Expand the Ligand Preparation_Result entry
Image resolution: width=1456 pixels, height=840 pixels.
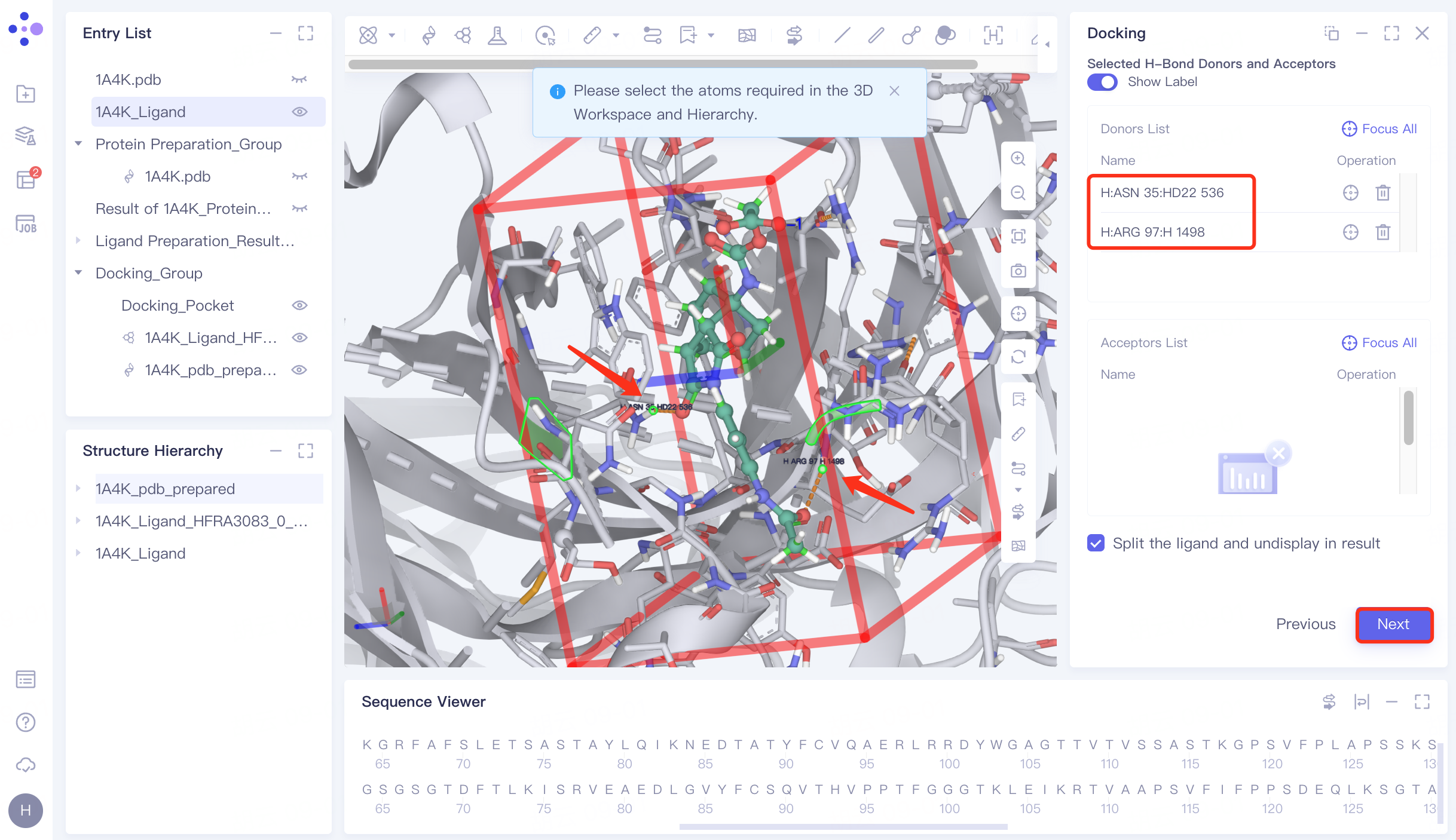point(78,241)
